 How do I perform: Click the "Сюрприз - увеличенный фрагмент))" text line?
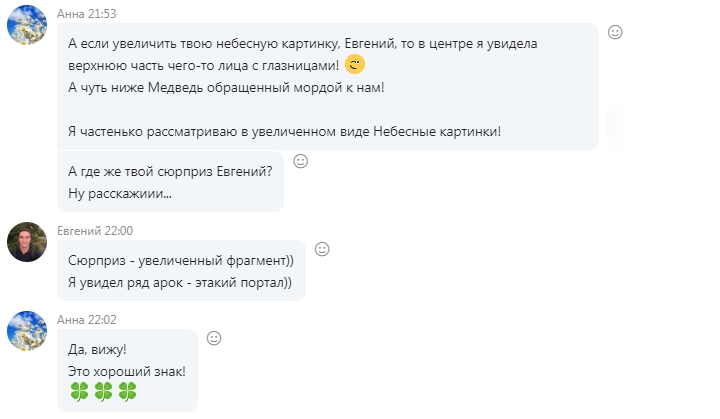point(180,259)
